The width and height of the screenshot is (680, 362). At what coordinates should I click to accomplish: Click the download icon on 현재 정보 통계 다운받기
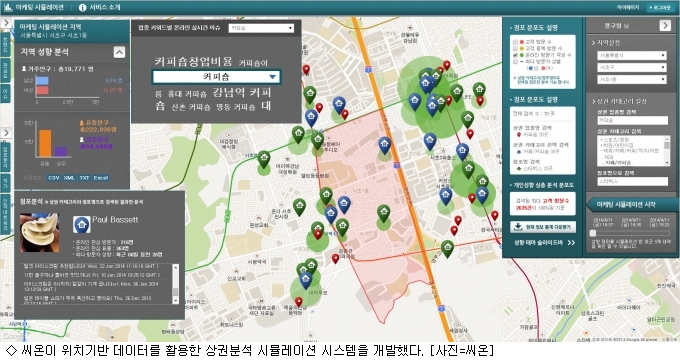tap(518, 227)
